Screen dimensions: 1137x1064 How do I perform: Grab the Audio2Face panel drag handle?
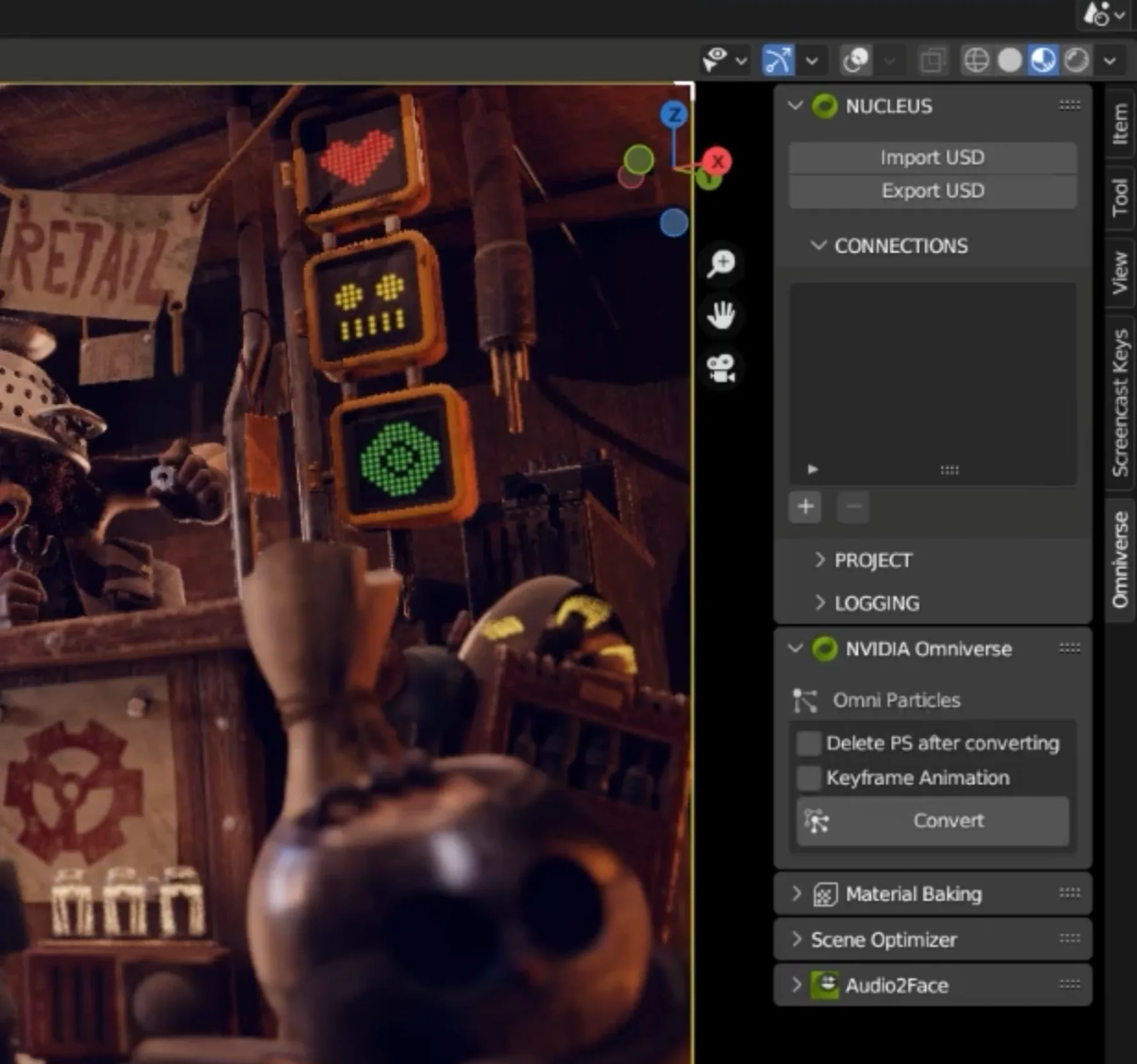(x=1070, y=984)
